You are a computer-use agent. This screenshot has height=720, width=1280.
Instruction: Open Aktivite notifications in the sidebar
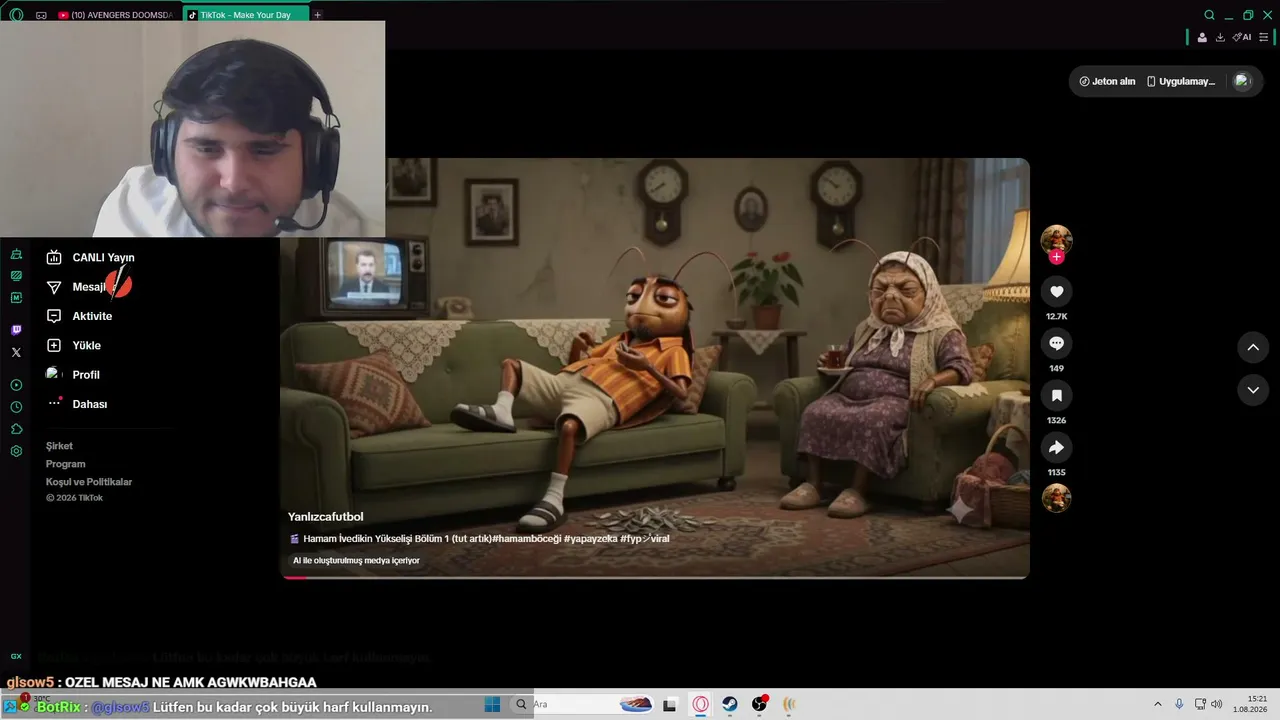point(79,316)
